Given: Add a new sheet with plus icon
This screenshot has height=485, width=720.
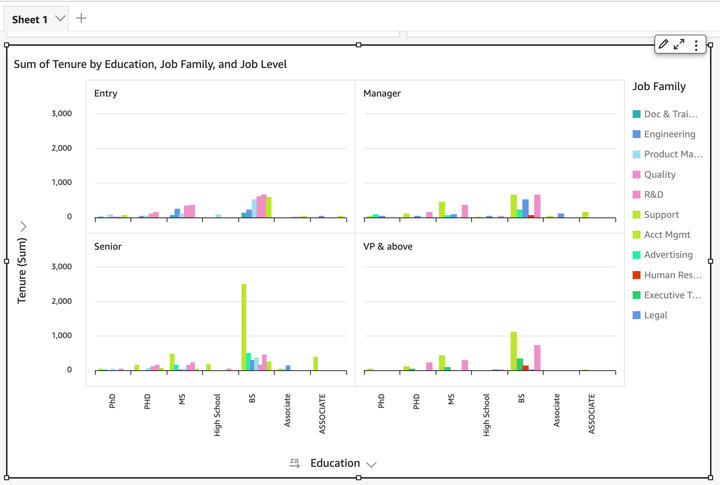Looking at the screenshot, I should [81, 18].
